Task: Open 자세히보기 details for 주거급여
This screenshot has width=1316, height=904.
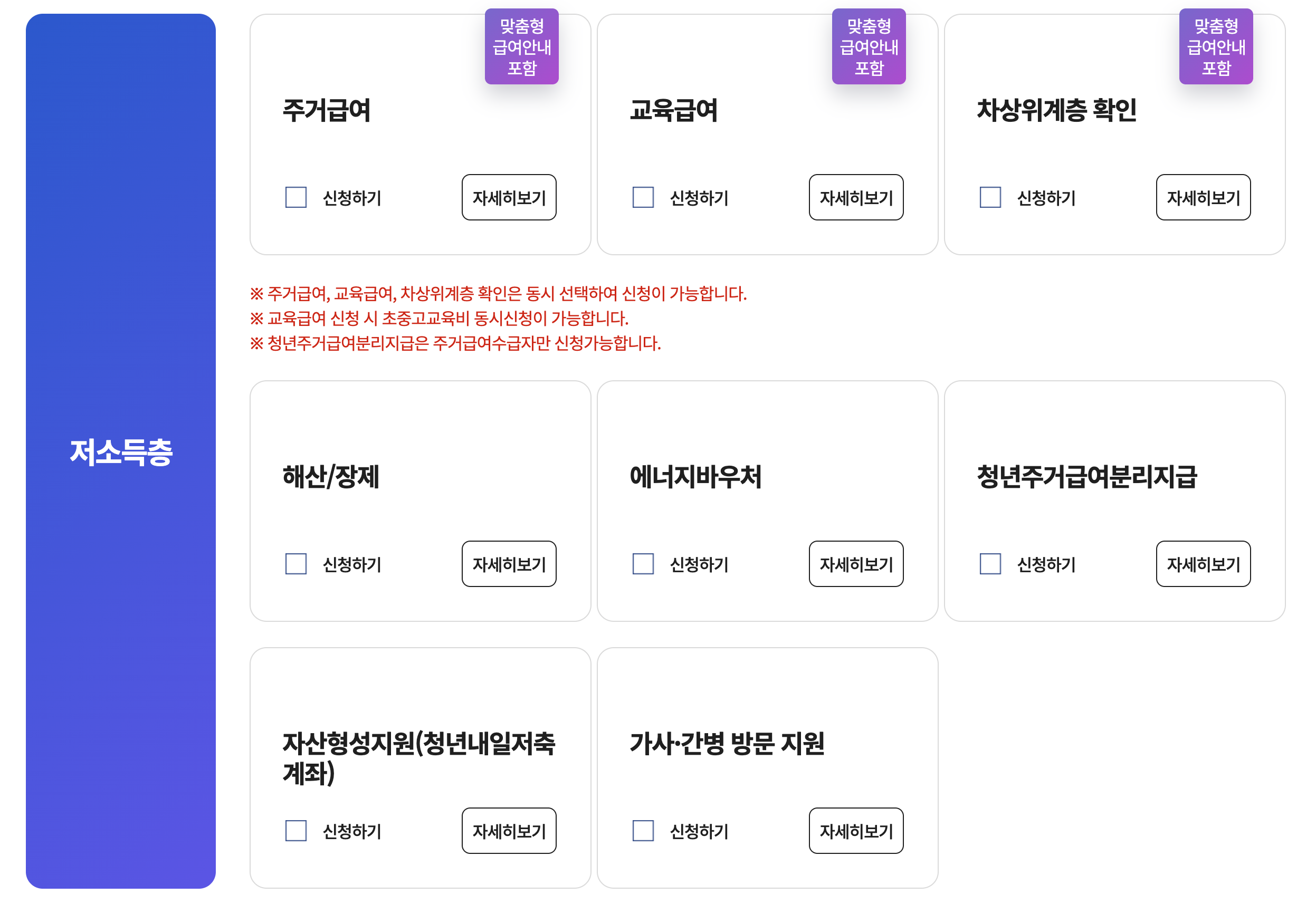Action: [x=508, y=198]
